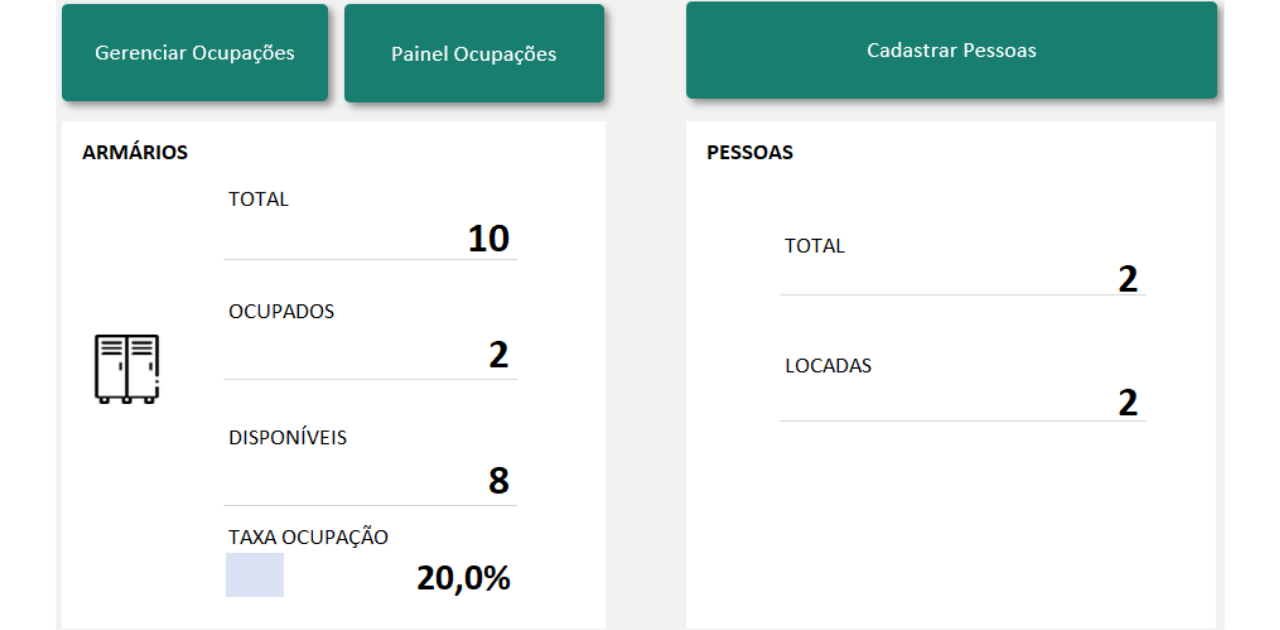
Task: Select the Locadas value 2
Action: pos(1128,403)
